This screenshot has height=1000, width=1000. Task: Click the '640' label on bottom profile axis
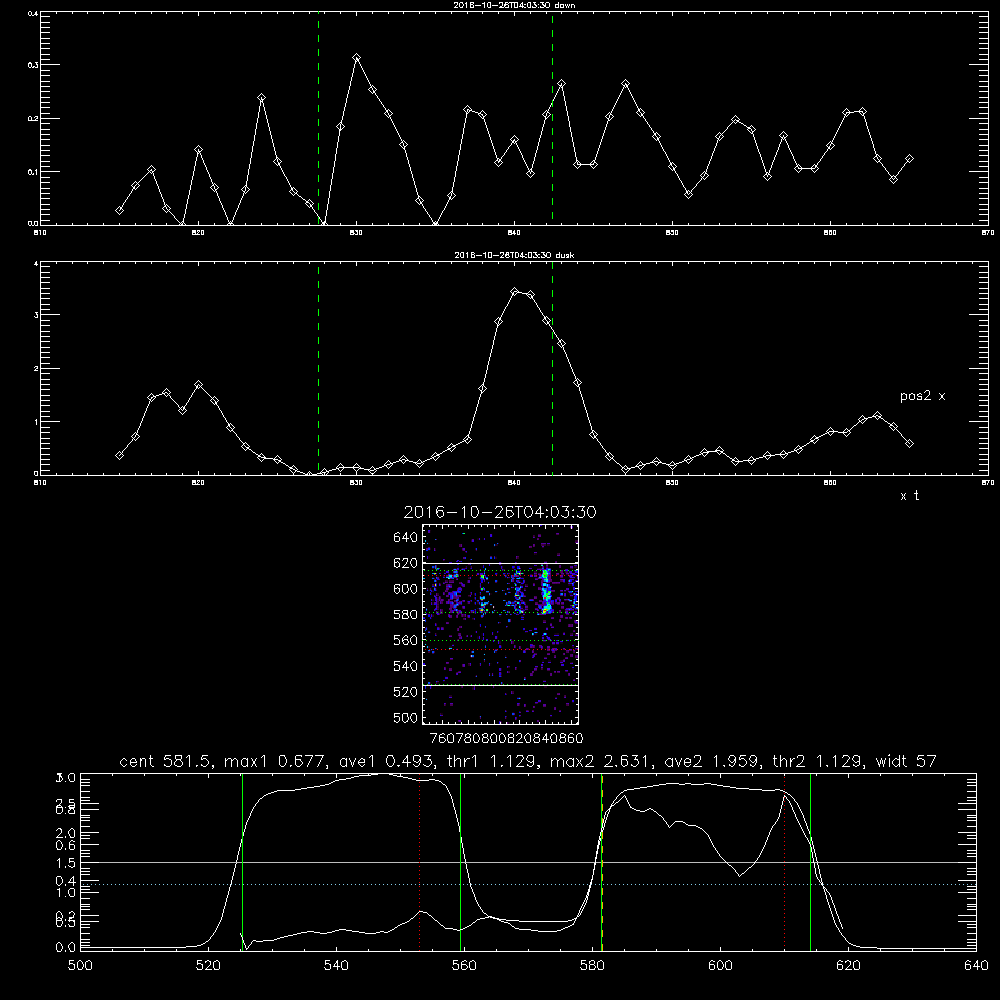pos(976,966)
